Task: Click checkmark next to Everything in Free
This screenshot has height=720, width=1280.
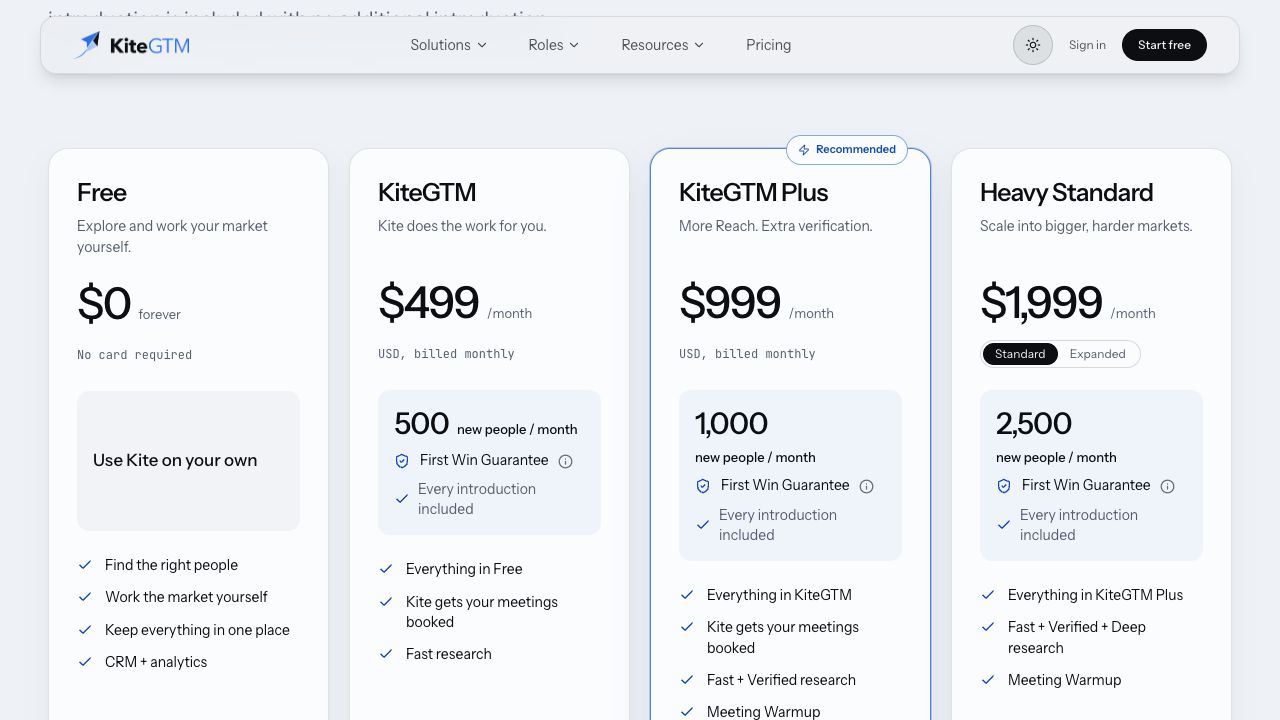Action: point(386,569)
